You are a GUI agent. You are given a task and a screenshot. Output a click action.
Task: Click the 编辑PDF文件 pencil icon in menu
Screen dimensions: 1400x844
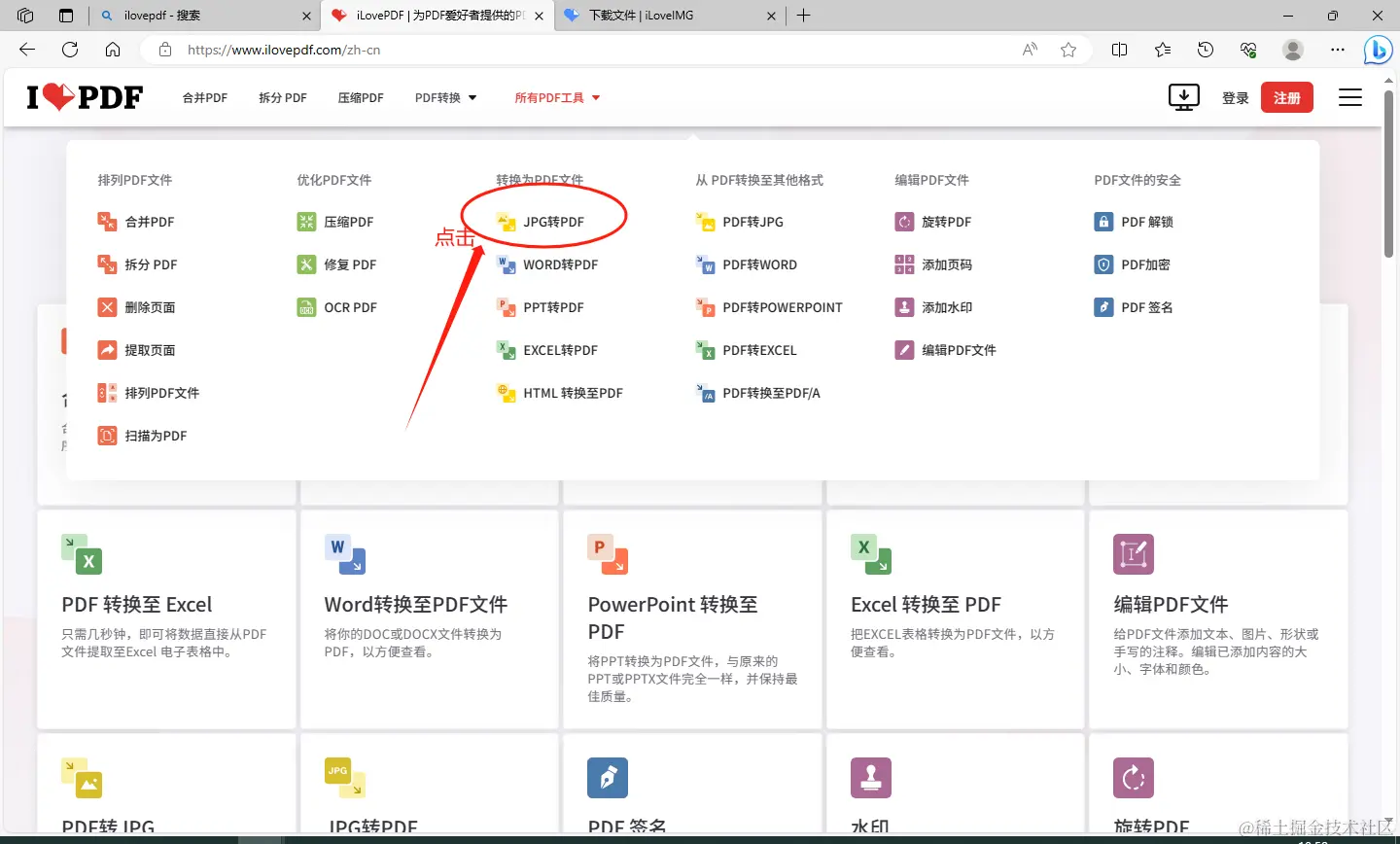904,350
